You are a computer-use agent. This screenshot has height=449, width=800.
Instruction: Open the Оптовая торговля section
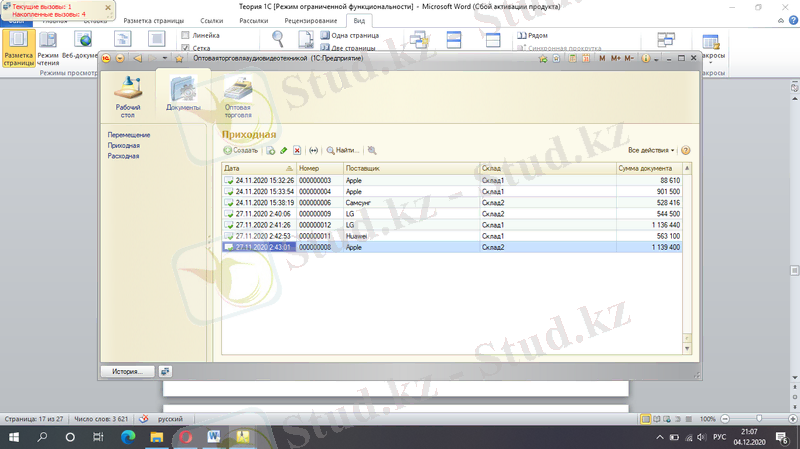coord(238,97)
